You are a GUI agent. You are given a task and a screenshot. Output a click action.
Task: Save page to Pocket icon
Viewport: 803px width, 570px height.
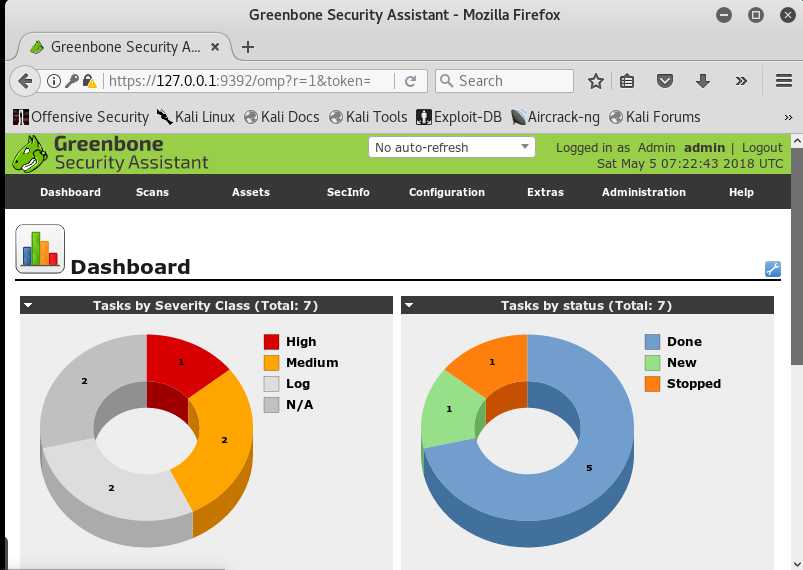[x=665, y=81]
